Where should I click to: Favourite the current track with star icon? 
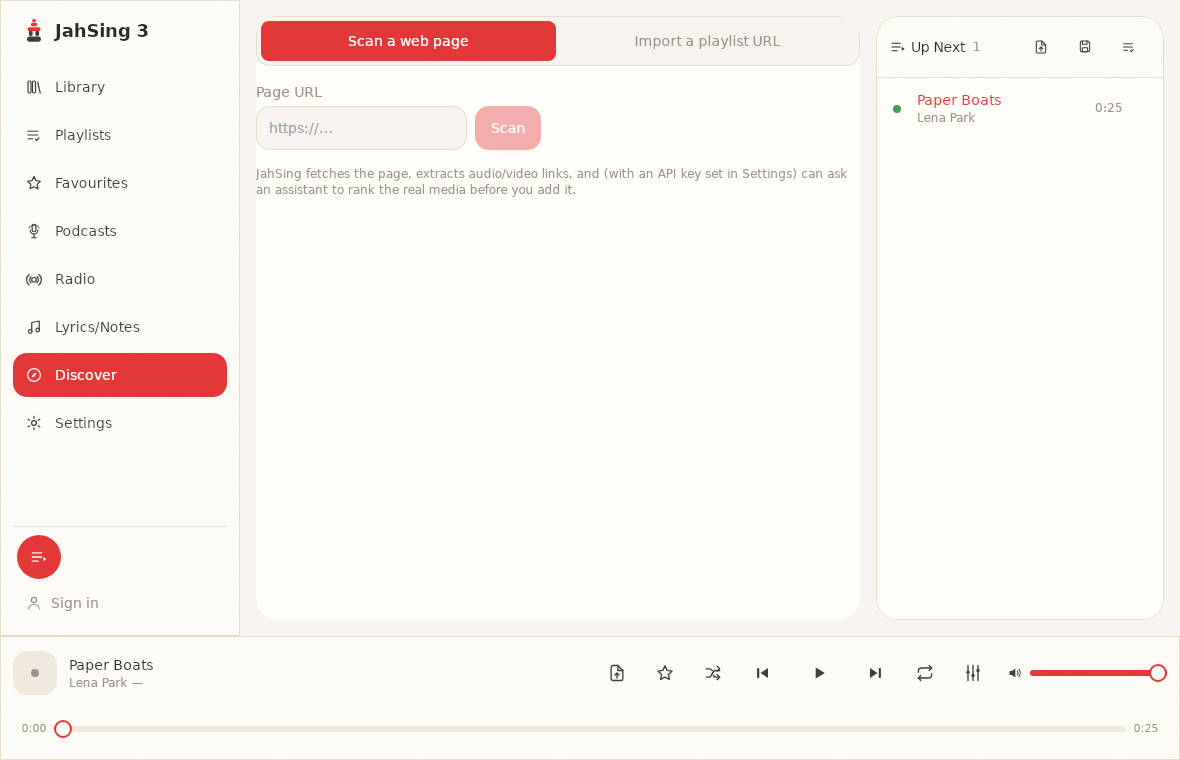(665, 673)
